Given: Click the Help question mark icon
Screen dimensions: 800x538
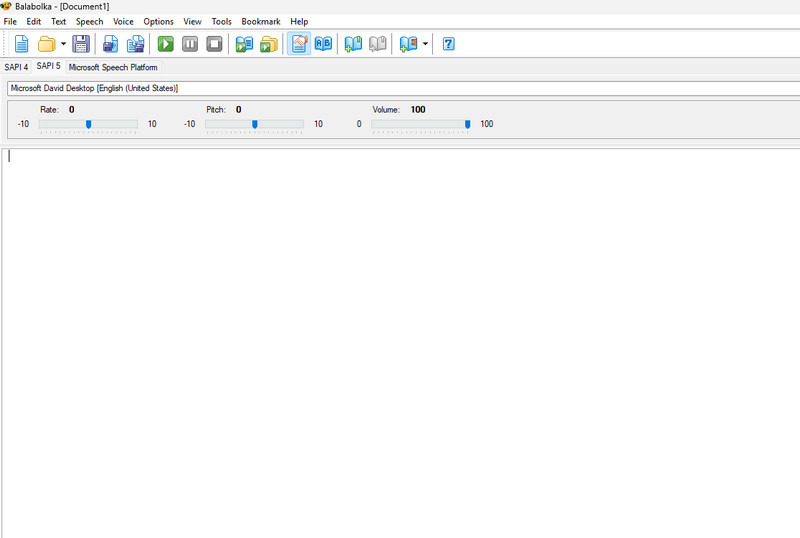Looking at the screenshot, I should click(x=449, y=44).
